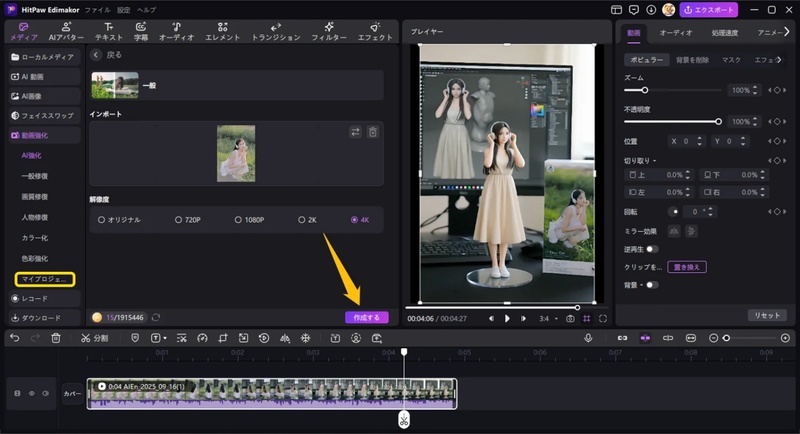Click the delete trash icon in timeline toolbar
800x434 pixels.
(x=56, y=338)
